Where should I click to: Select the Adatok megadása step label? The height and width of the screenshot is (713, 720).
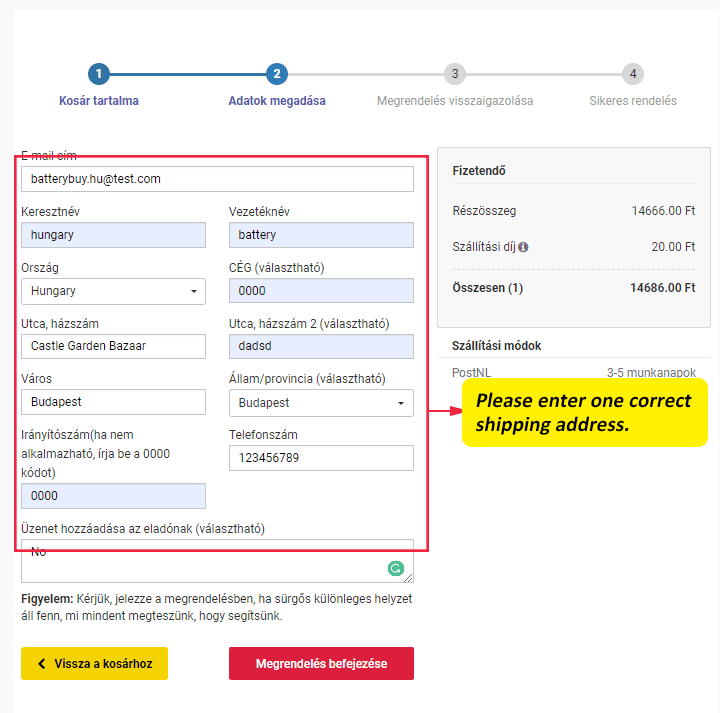pyautogui.click(x=277, y=101)
